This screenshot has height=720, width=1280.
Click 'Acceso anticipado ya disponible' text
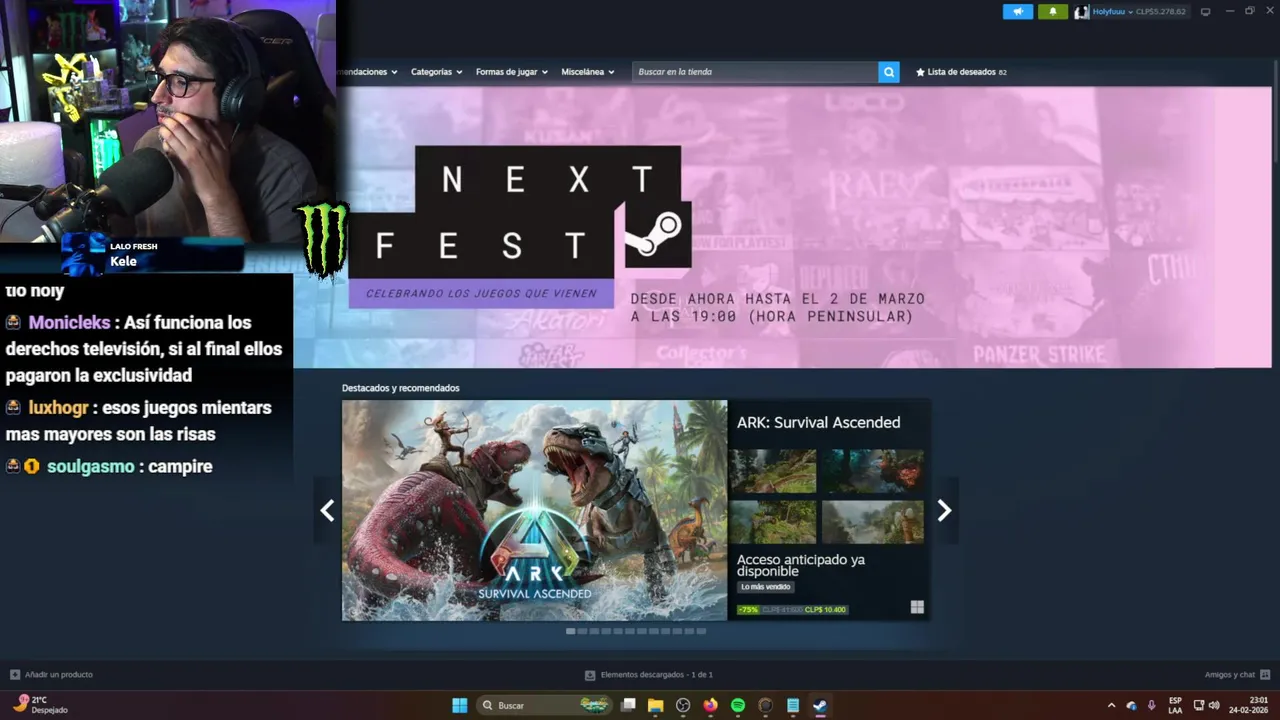coord(801,565)
